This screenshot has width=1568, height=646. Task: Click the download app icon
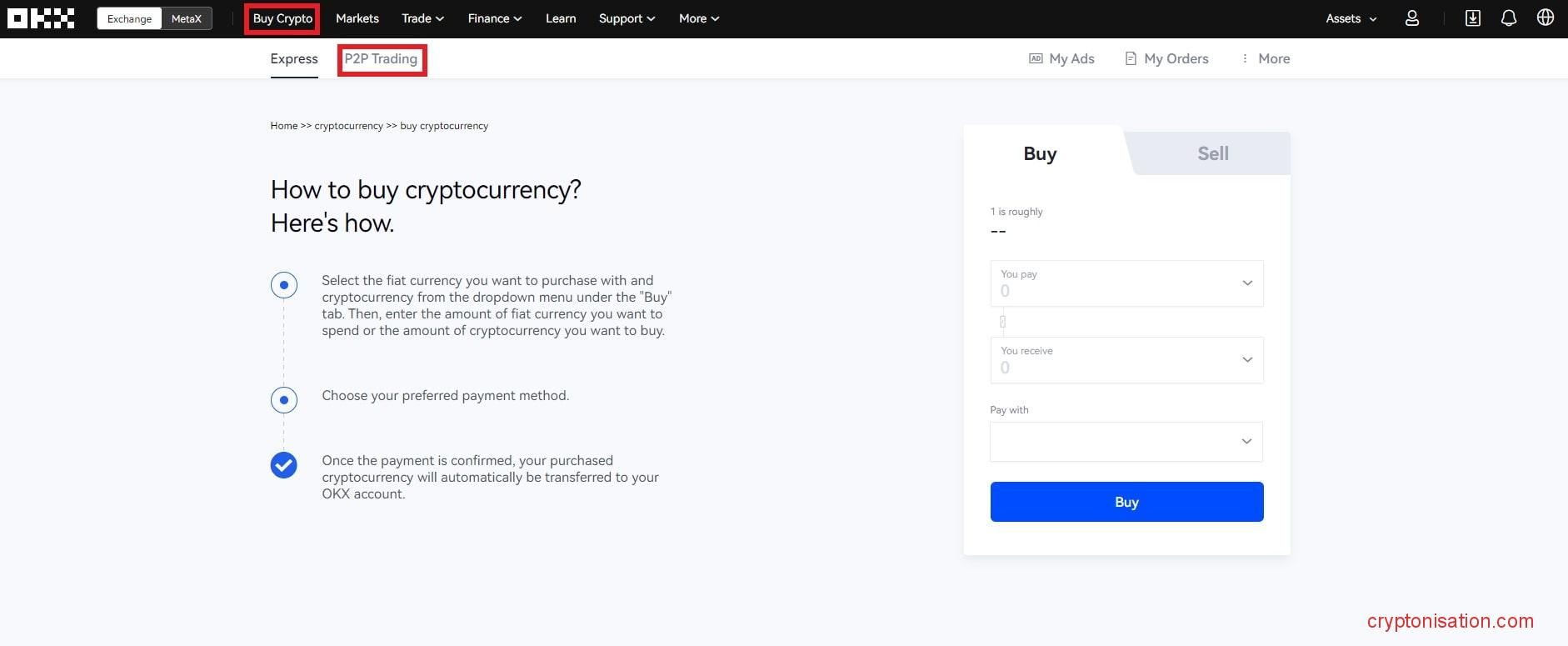click(x=1472, y=18)
